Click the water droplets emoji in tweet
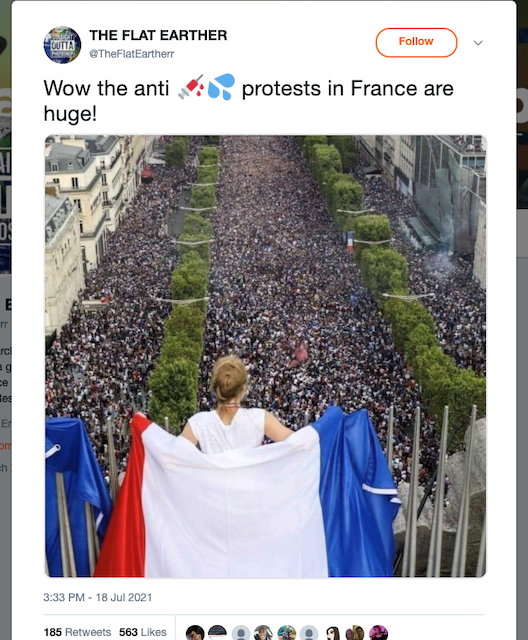This screenshot has height=640, width=528. point(221,87)
